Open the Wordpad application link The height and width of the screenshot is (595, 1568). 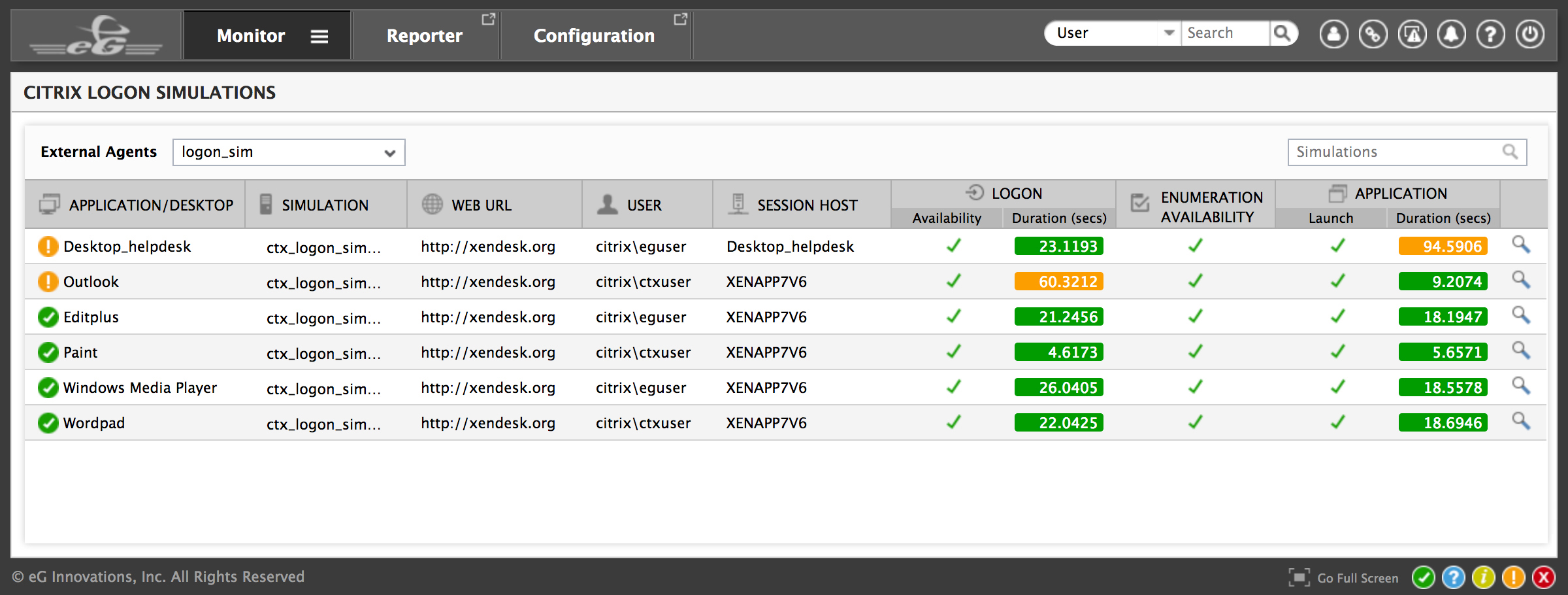point(94,423)
